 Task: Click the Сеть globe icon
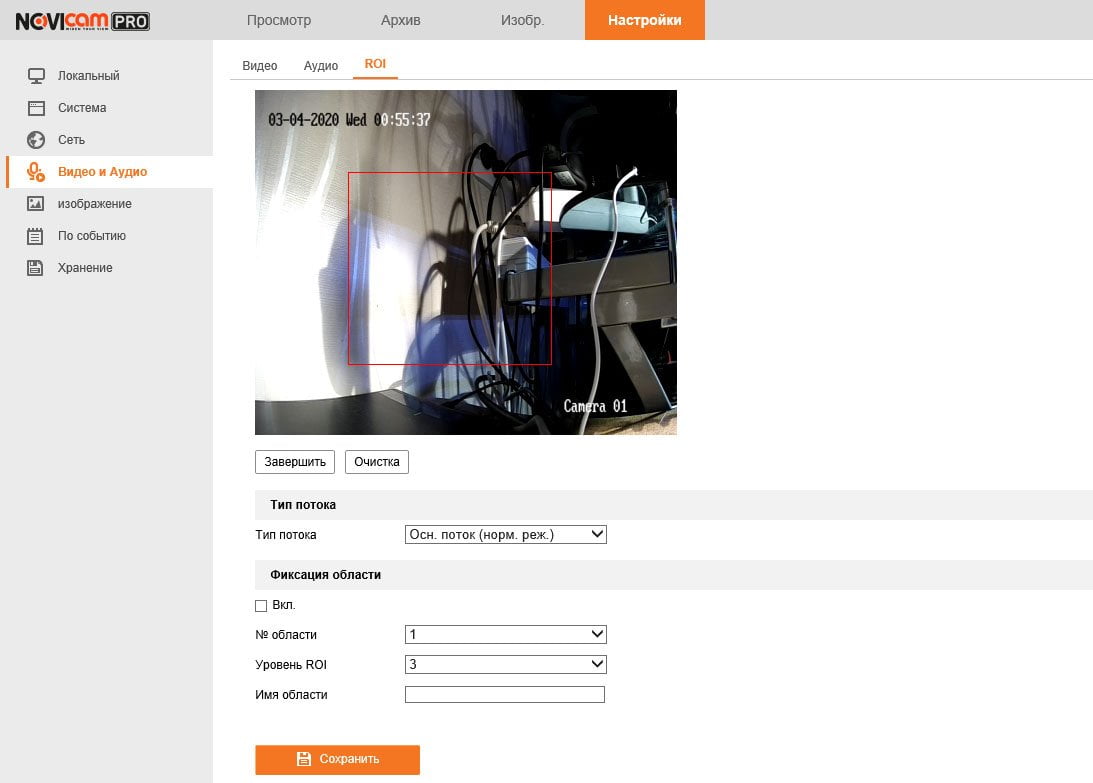point(36,139)
